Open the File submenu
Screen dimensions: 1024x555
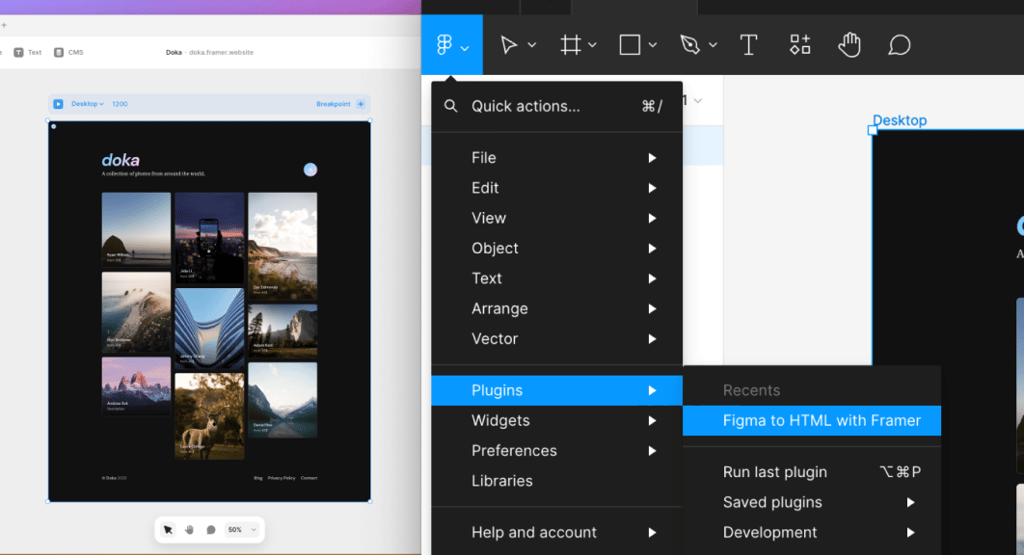pos(557,158)
